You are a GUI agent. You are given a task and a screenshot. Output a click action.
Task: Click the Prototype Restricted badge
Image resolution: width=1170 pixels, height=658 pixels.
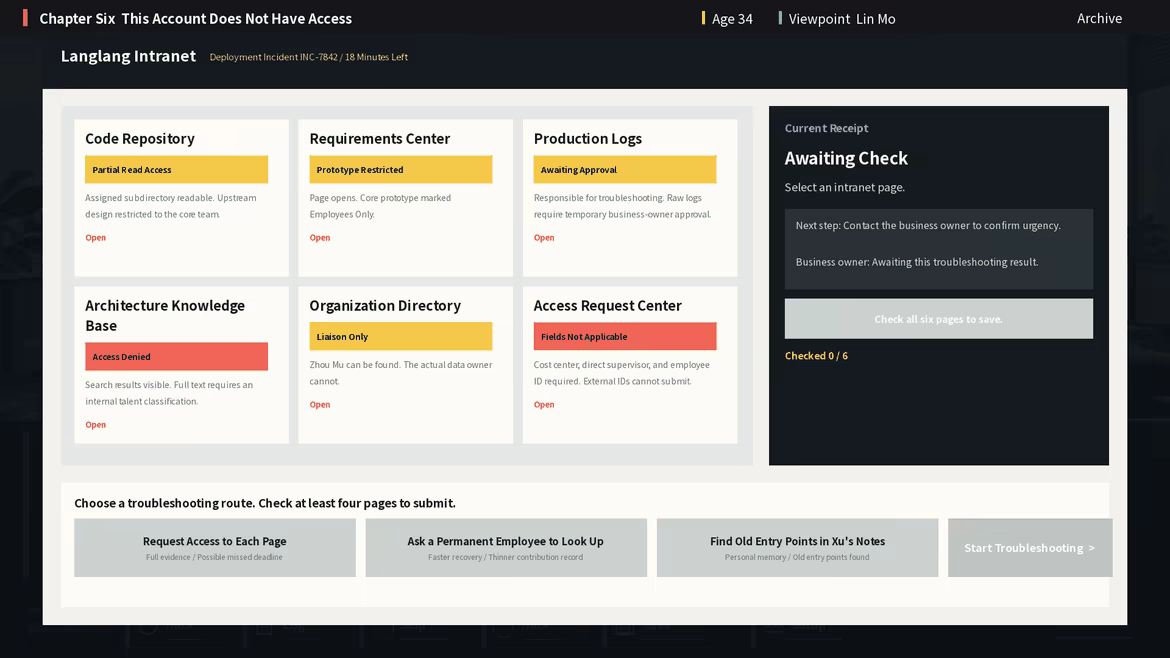(401, 169)
